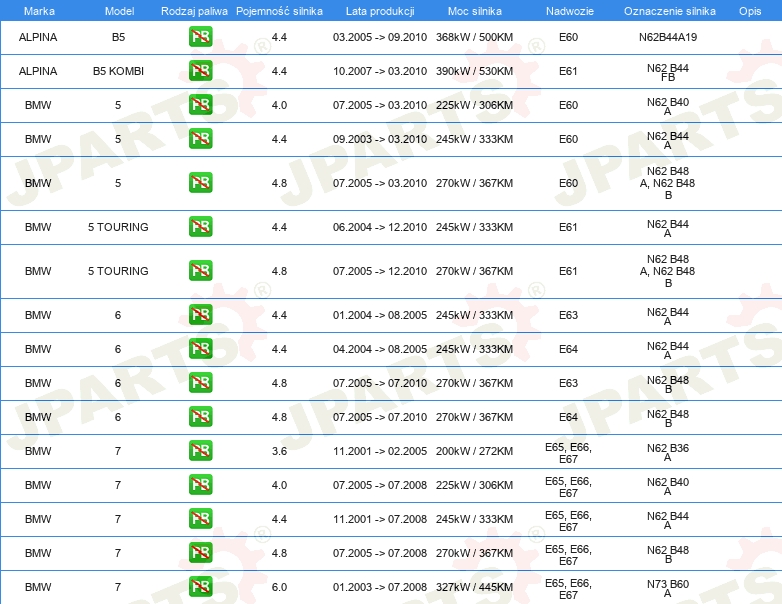Click the 06.2004 -> 12.2010 production dates
Viewport: 782px width, 604px height.
(380, 227)
